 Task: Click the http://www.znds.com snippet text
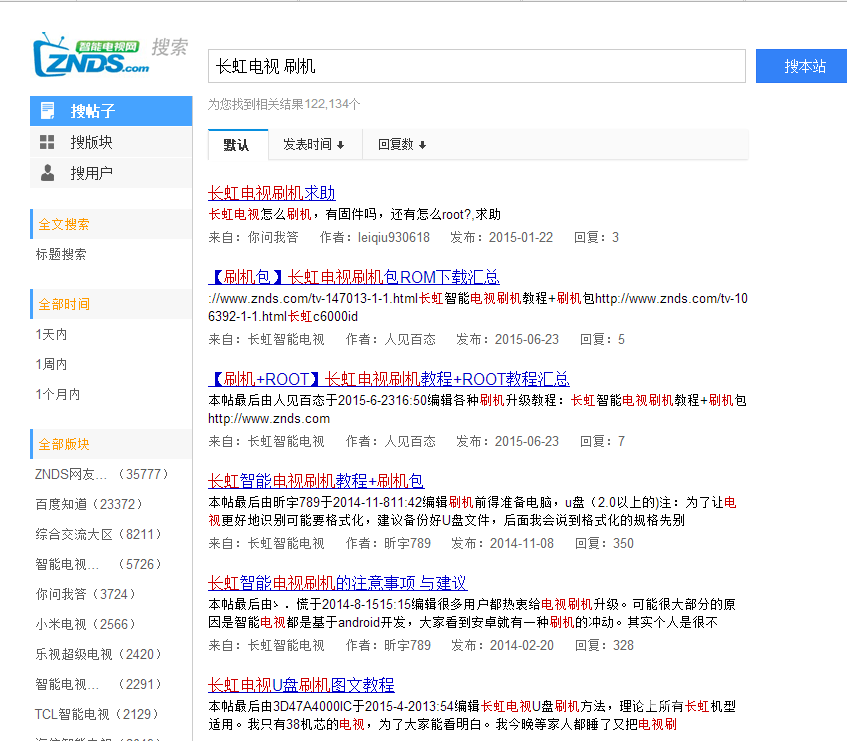coord(269,419)
